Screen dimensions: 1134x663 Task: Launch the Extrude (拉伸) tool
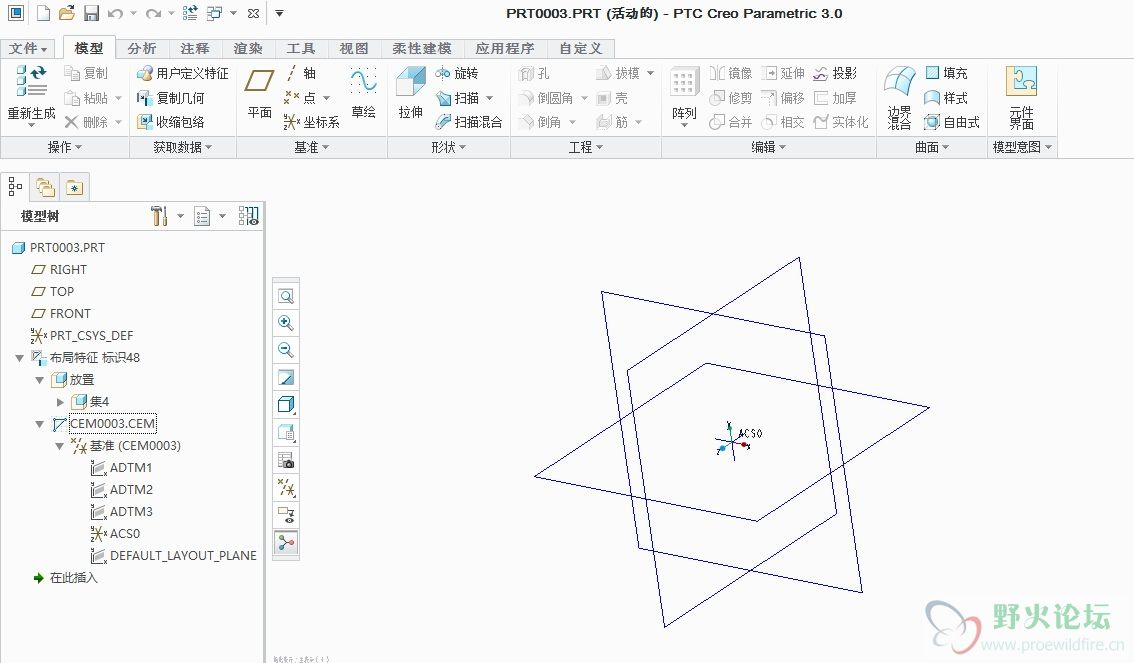[411, 93]
